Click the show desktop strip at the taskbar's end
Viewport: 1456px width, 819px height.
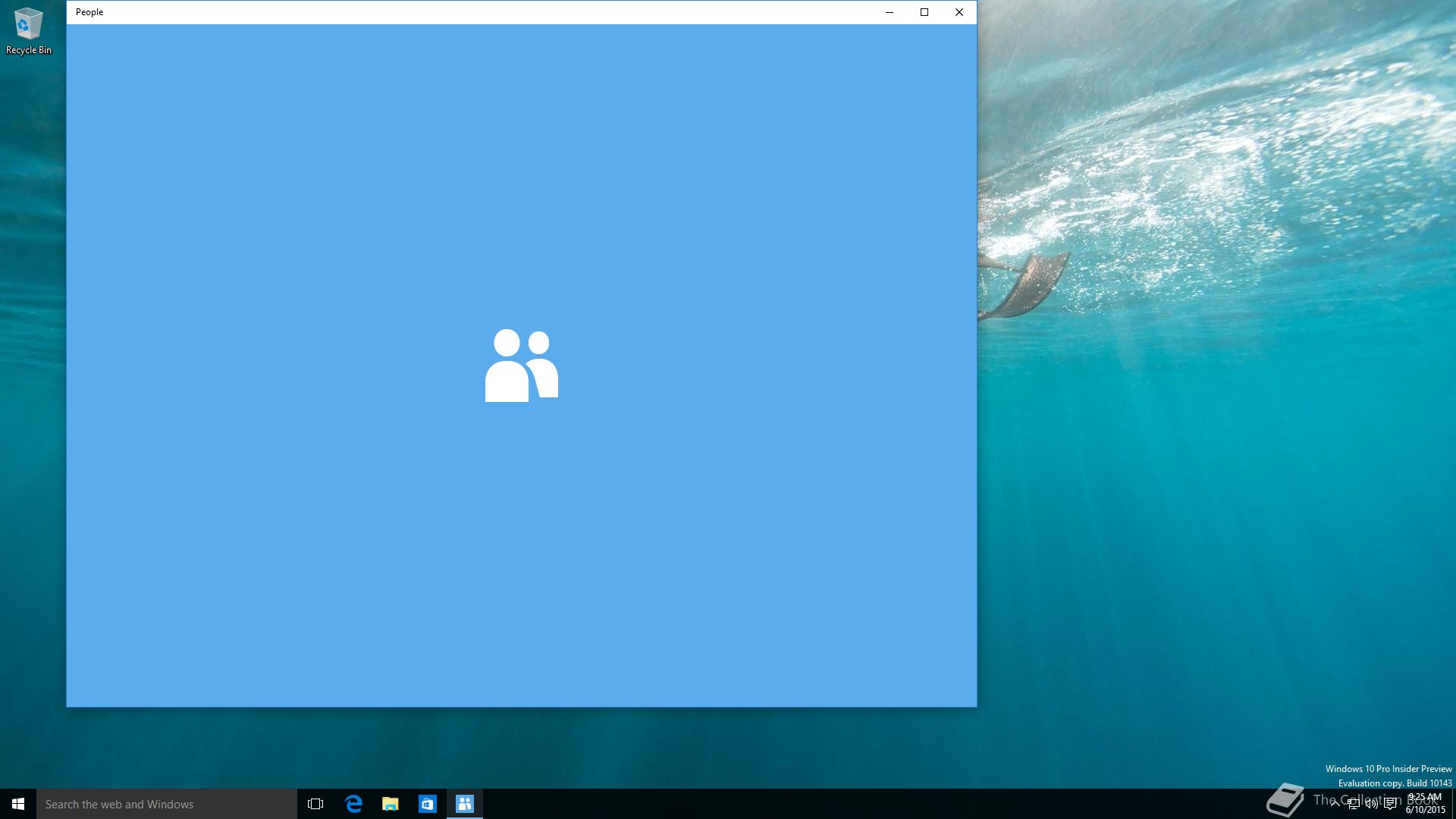tap(1454, 804)
